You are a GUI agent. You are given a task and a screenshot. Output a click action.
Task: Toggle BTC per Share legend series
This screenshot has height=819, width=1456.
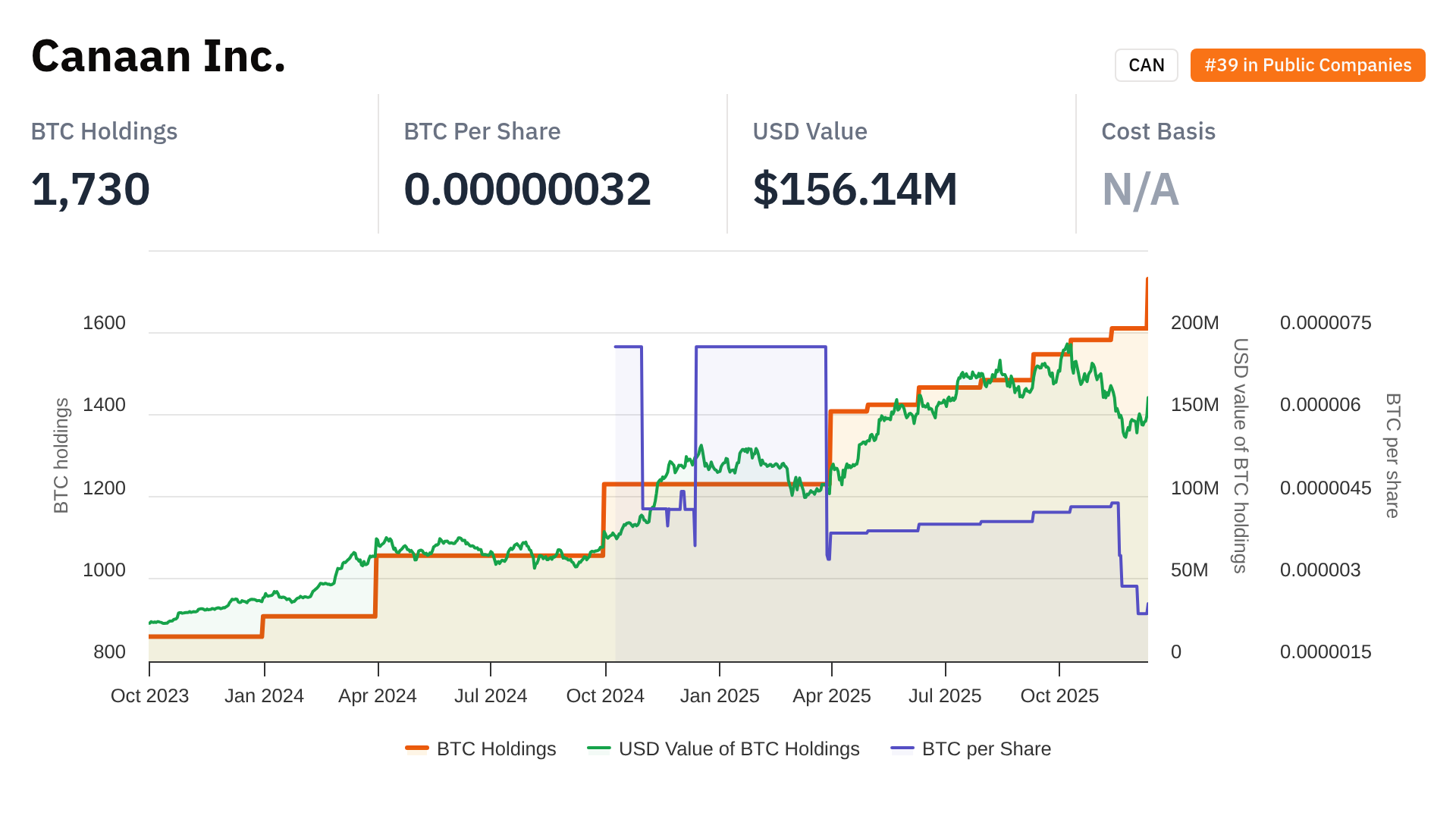[986, 748]
